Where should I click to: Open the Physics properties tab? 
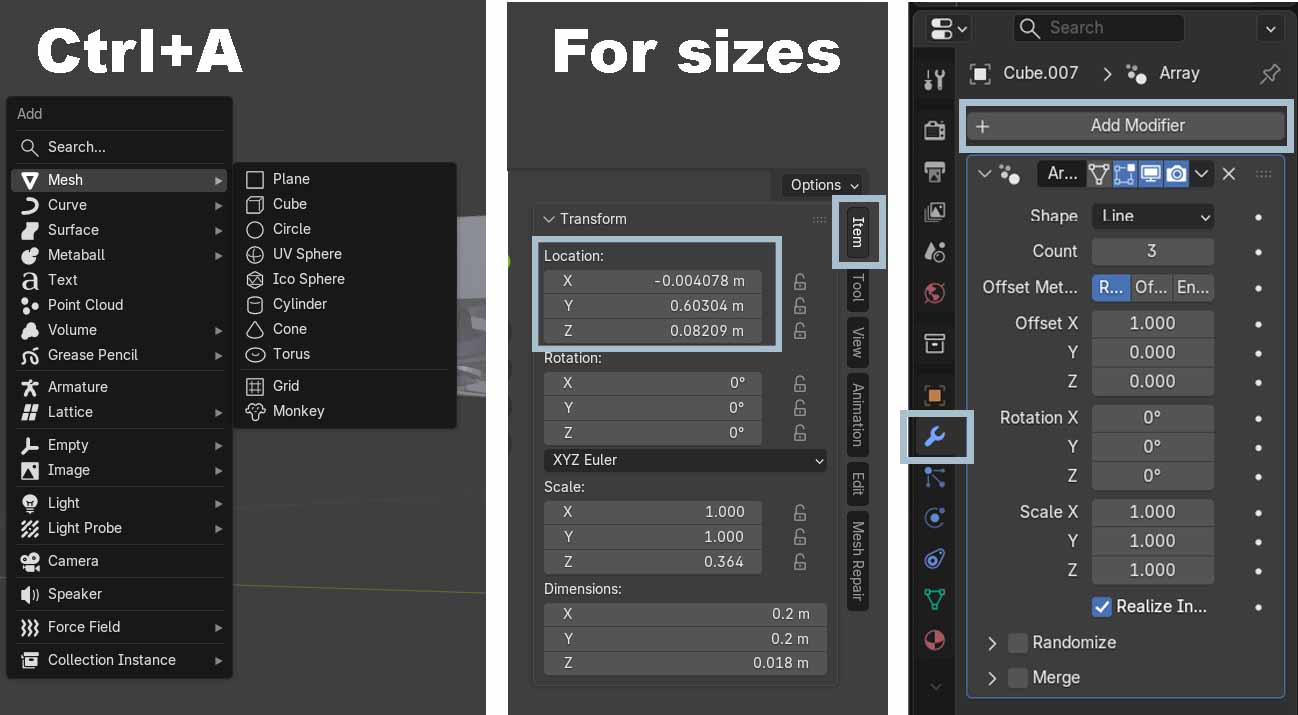click(x=935, y=518)
